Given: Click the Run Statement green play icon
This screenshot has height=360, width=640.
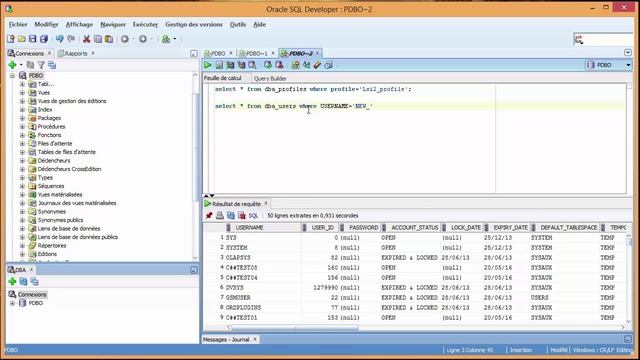Looking at the screenshot, I should click(208, 65).
